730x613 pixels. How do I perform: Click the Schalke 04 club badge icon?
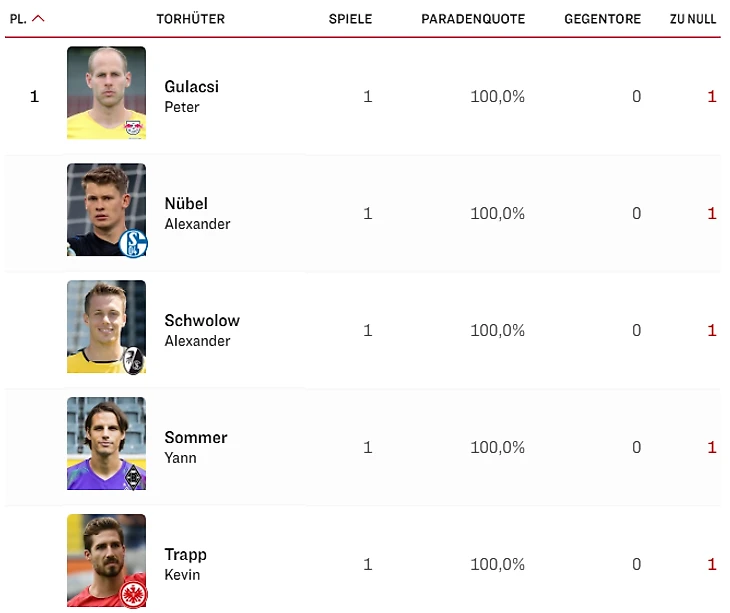pyautogui.click(x=133, y=243)
